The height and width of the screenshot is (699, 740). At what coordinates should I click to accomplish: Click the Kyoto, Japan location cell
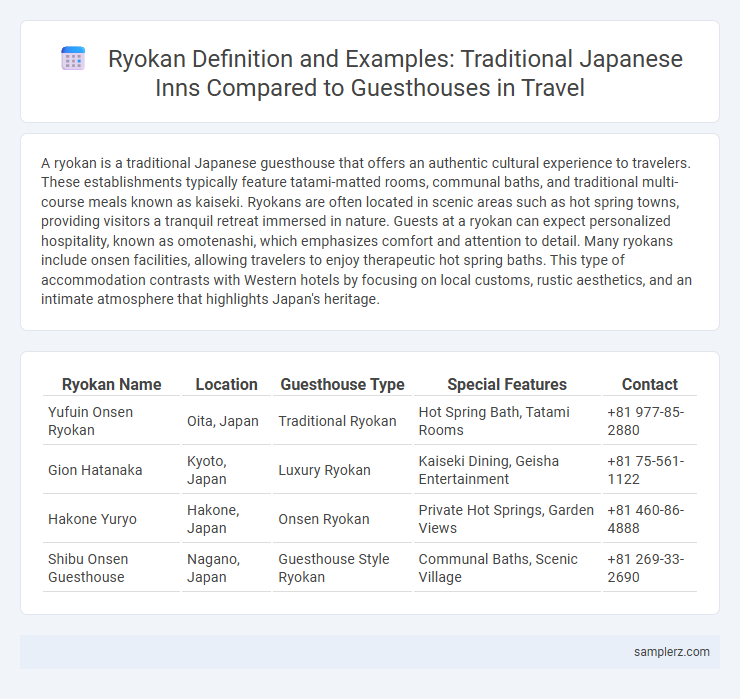(x=227, y=470)
